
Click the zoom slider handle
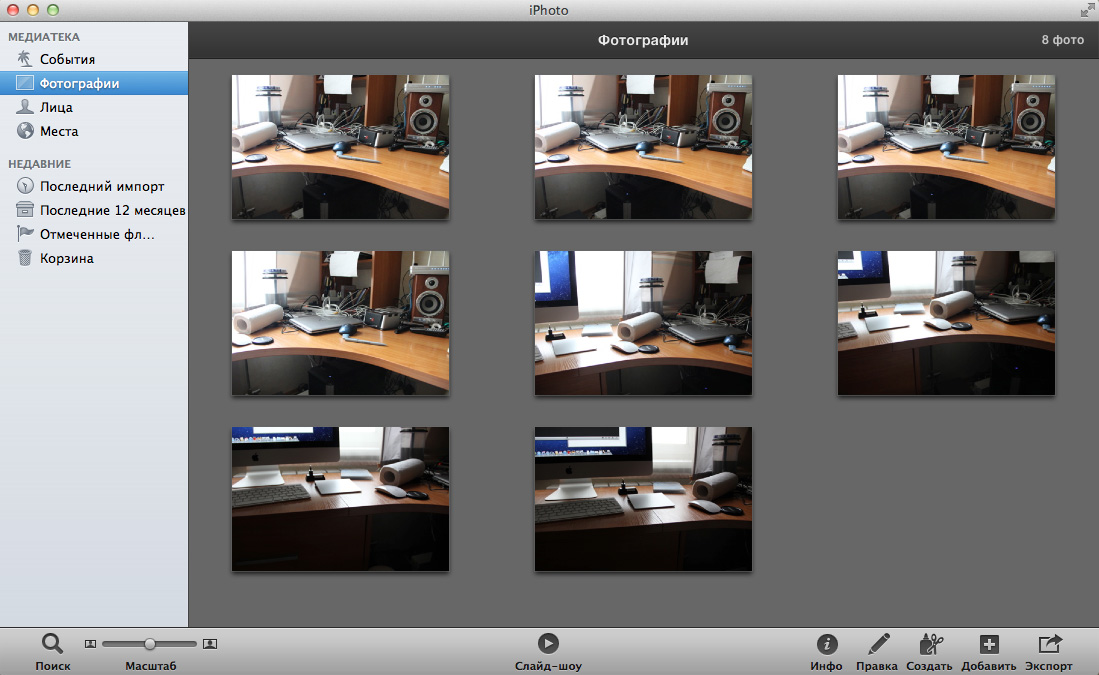coord(150,644)
